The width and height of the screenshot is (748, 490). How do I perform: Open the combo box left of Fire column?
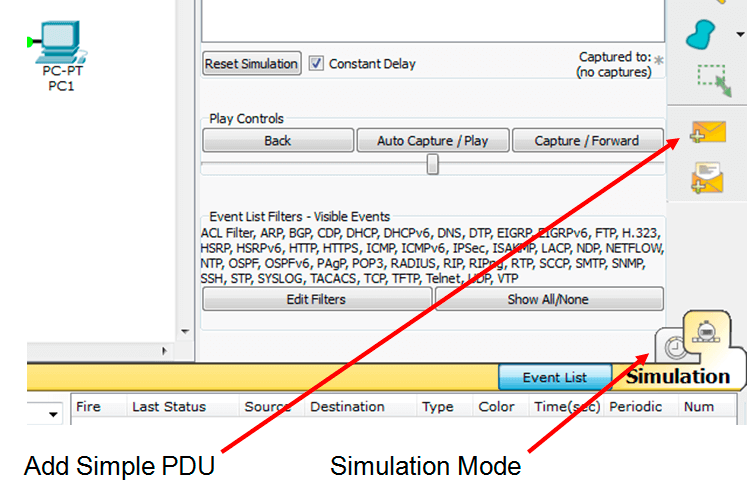click(52, 413)
